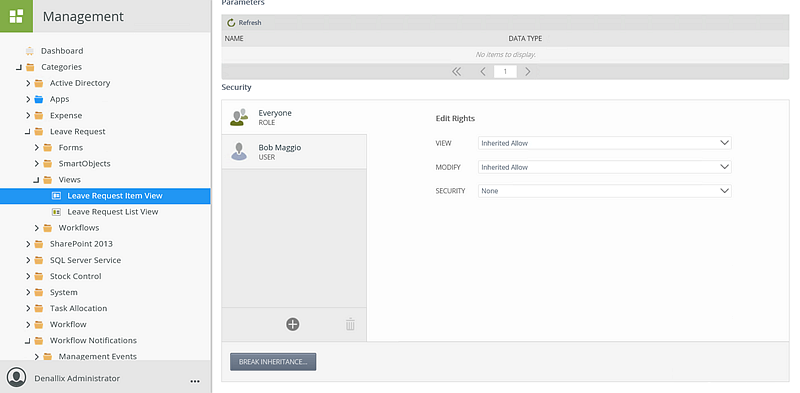
Task: Select the Workflow tree item
Action: click(x=68, y=325)
